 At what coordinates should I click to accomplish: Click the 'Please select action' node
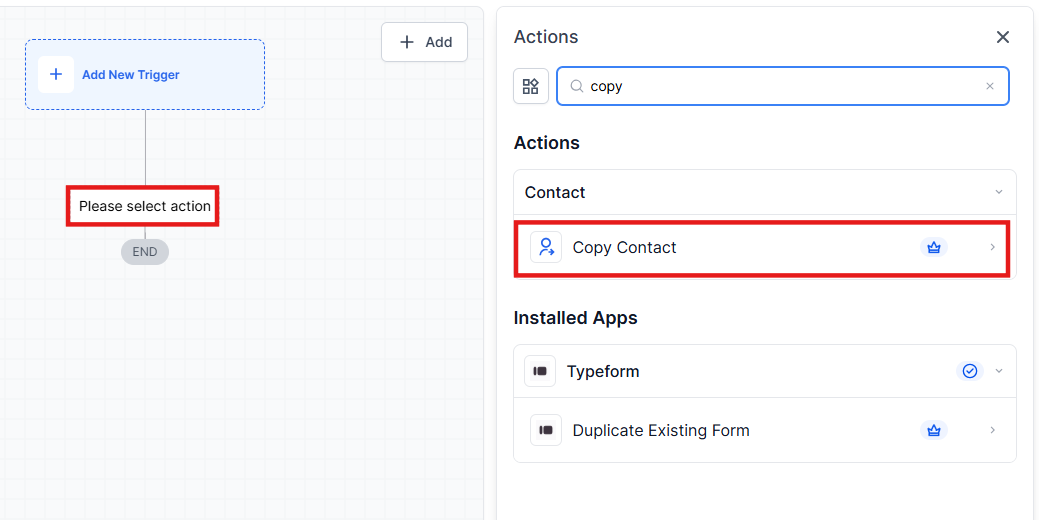144,206
